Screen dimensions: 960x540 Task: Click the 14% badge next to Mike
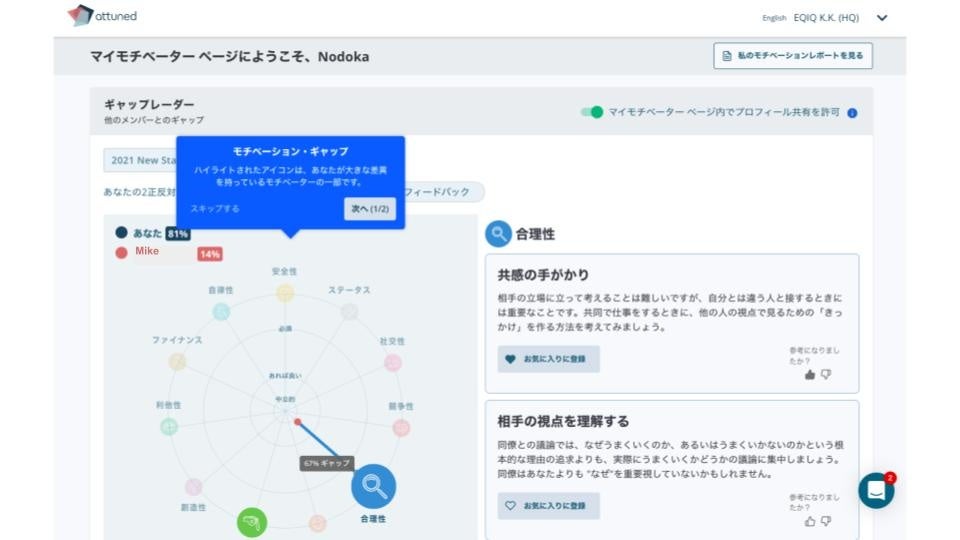[x=210, y=254]
